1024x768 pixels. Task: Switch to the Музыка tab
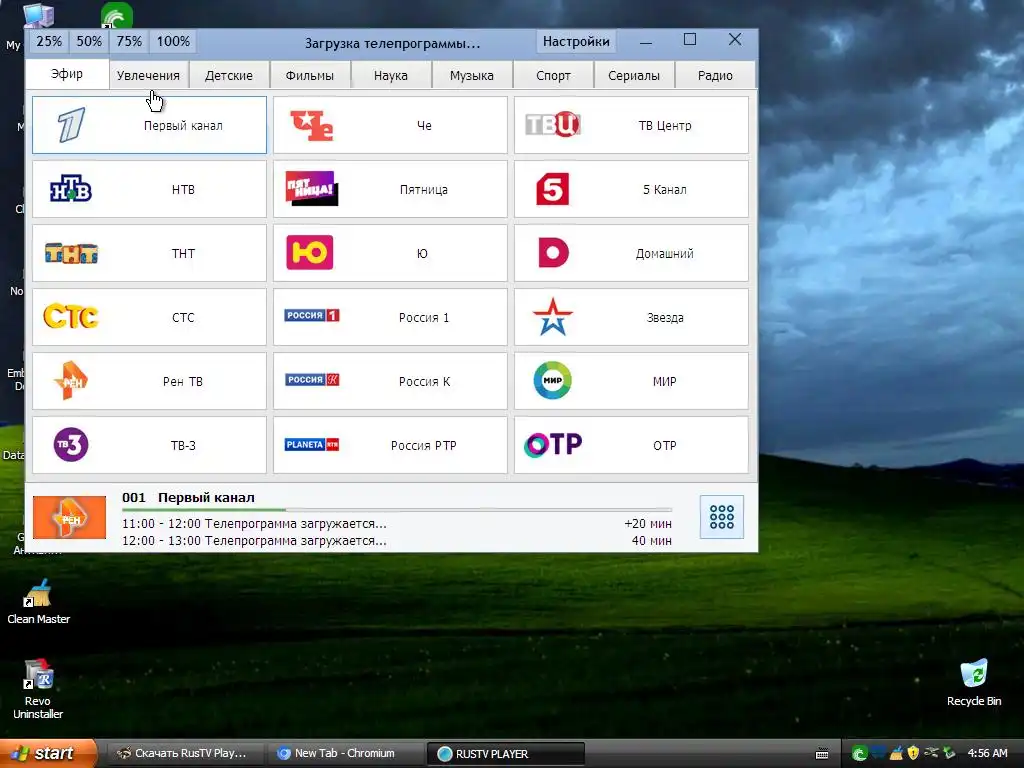[x=472, y=75]
